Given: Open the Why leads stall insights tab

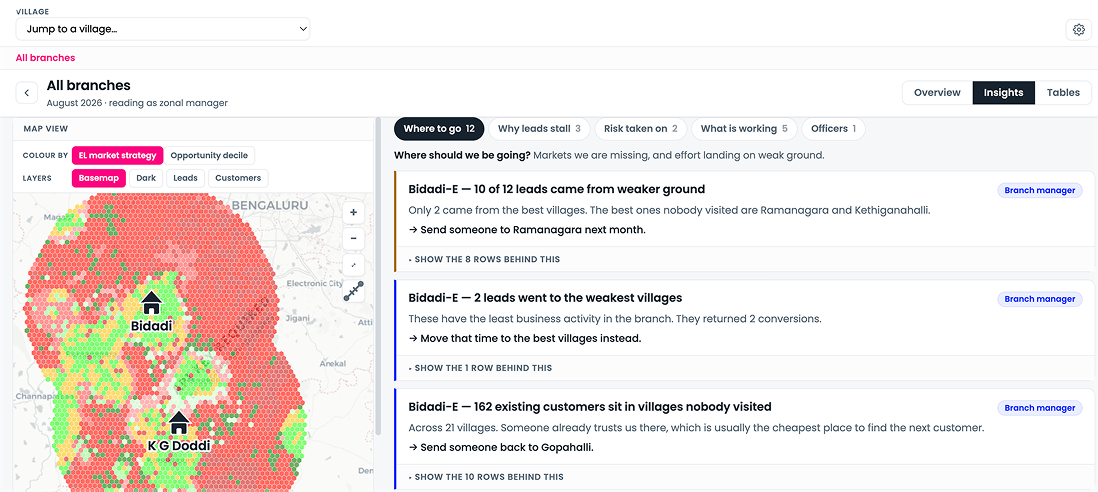Looking at the screenshot, I should (539, 129).
